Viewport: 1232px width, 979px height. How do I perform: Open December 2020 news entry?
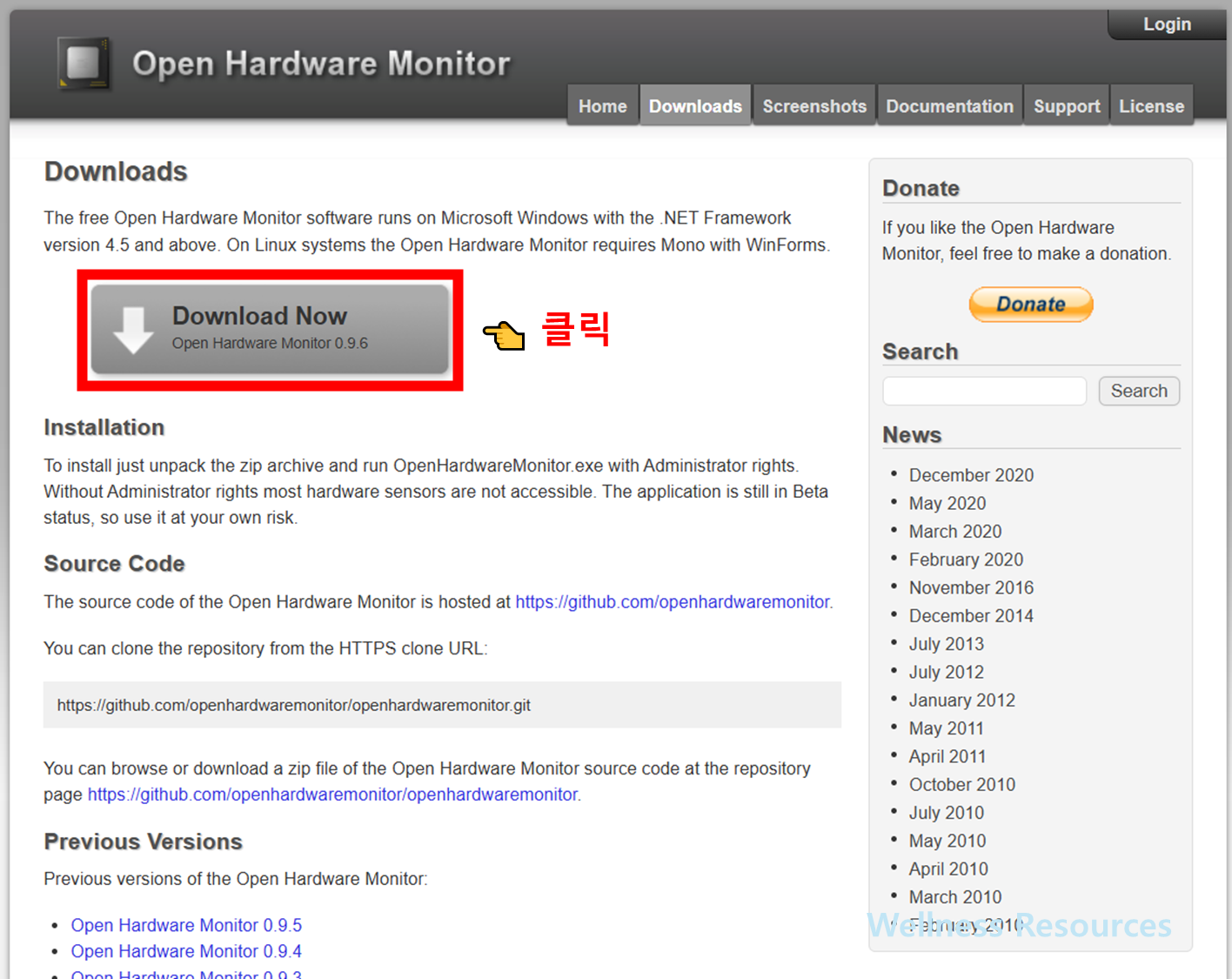[x=971, y=475]
